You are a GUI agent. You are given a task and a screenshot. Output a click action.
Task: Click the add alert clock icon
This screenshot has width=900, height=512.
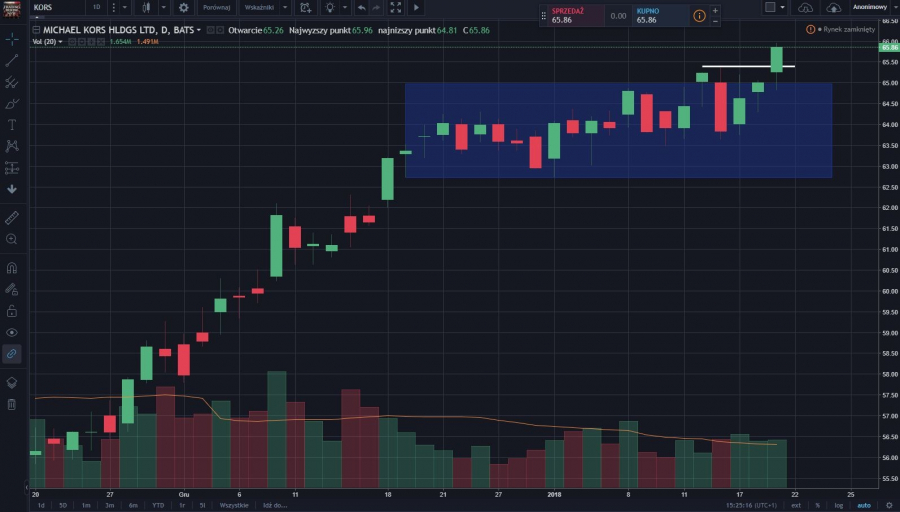pyautogui.click(x=305, y=7)
